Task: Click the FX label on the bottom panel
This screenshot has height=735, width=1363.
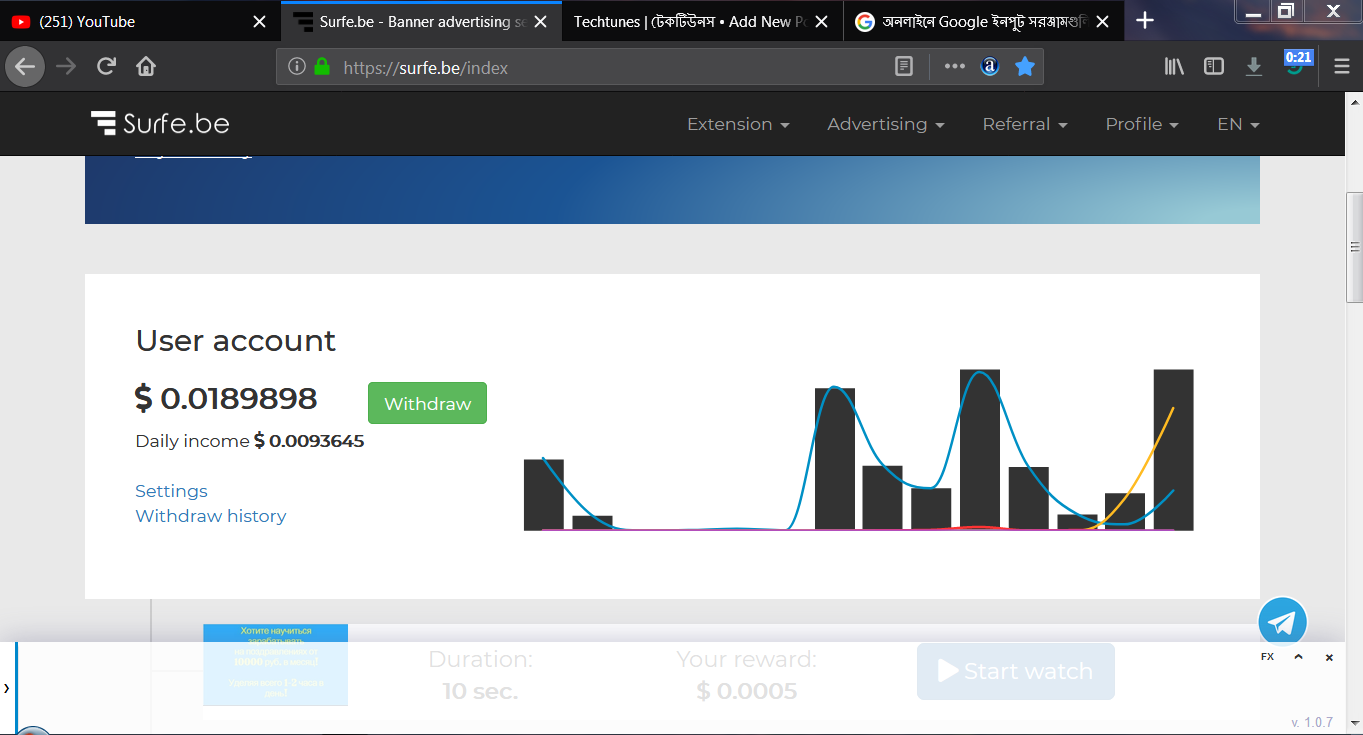Action: (1267, 657)
